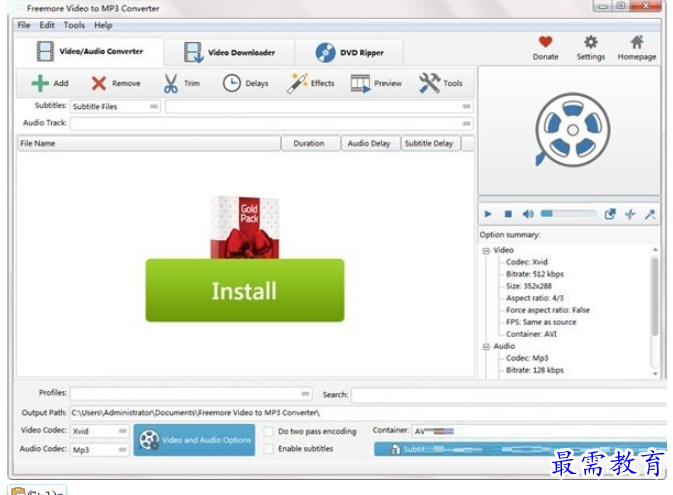Open the Tools wrench toolbar button
The height and width of the screenshot is (495, 673).
tap(441, 83)
